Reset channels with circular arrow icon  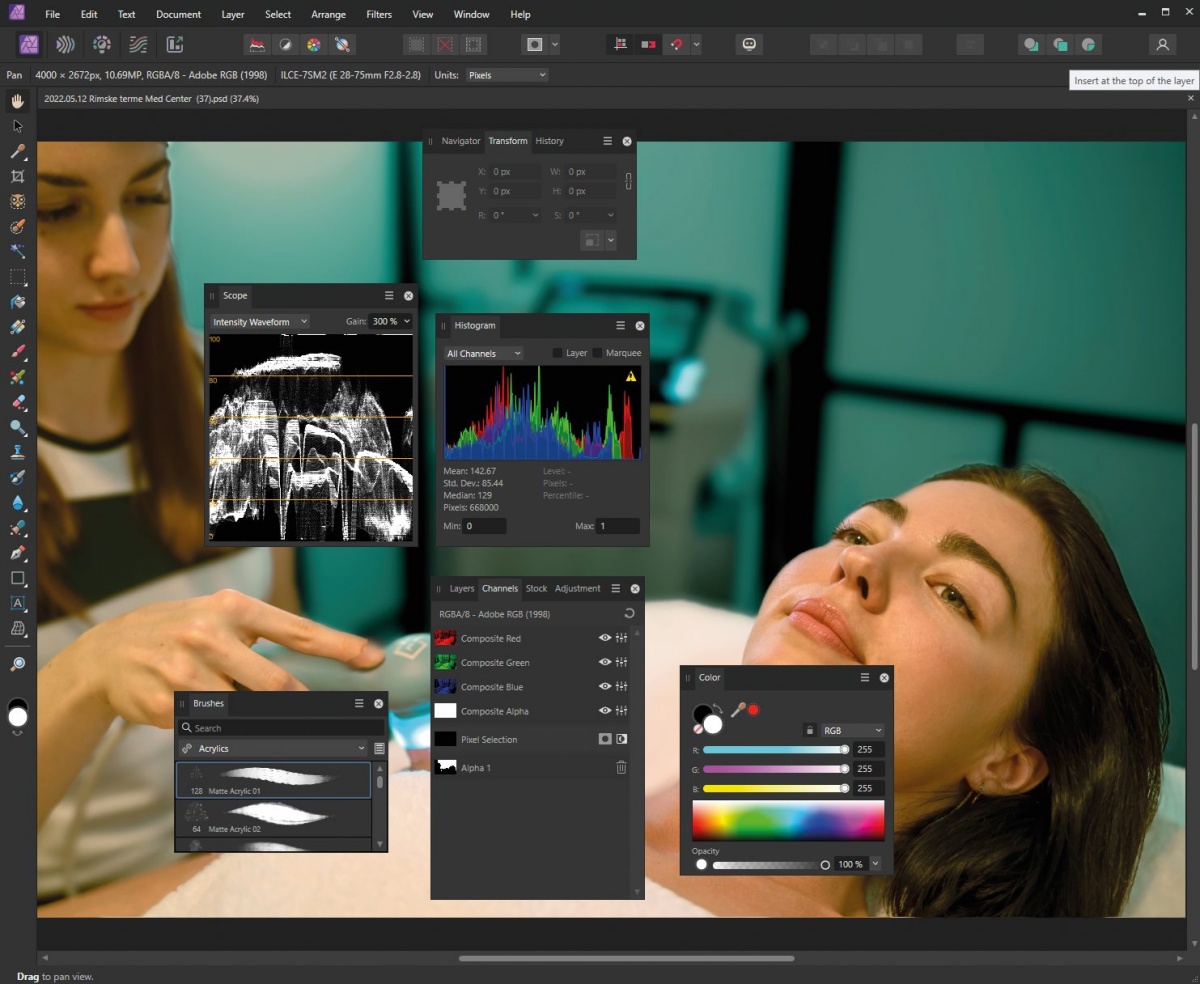click(629, 614)
